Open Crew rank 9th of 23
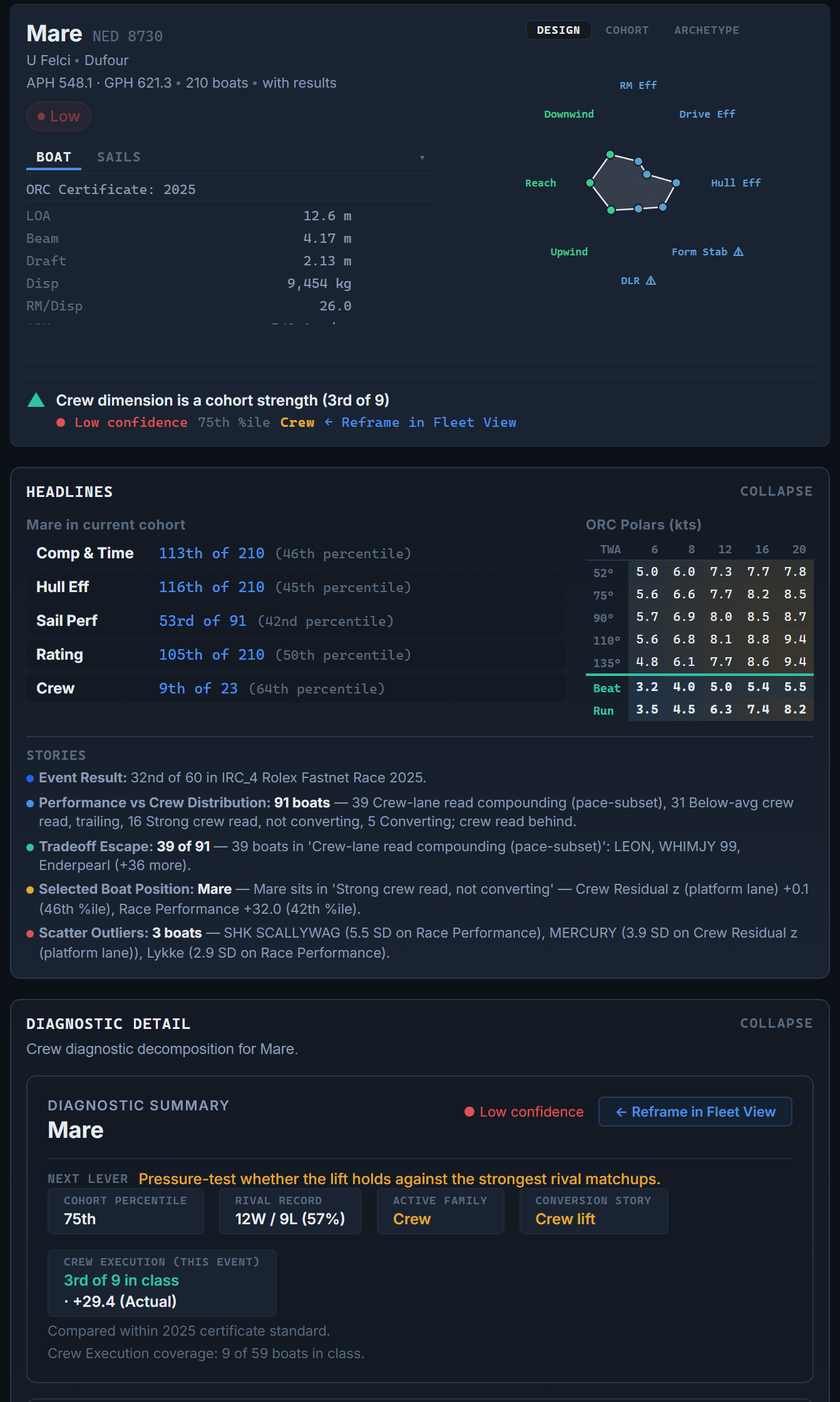 pos(198,688)
